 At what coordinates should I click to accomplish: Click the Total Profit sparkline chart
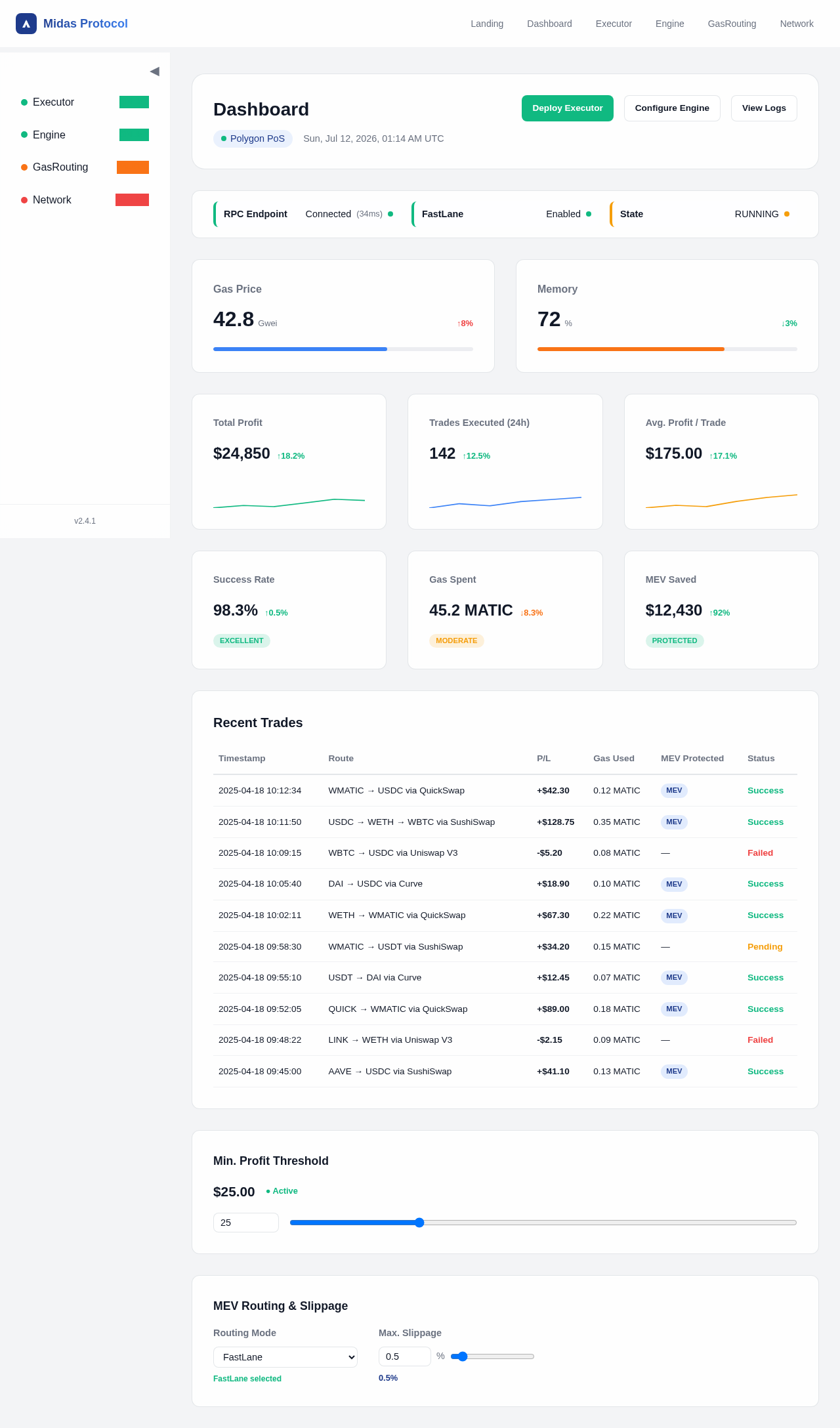click(289, 503)
